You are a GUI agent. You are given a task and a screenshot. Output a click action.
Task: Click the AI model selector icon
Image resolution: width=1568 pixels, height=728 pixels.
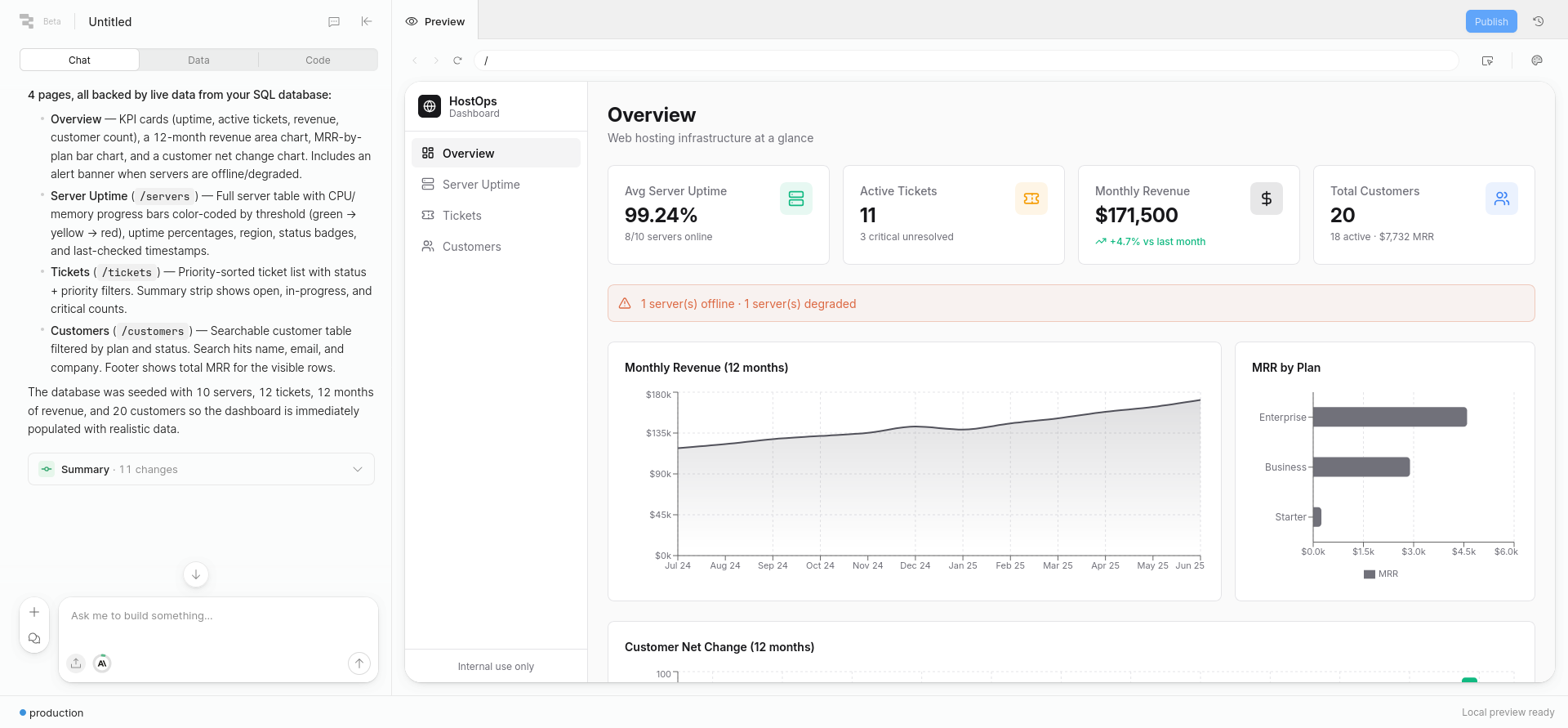click(x=102, y=663)
